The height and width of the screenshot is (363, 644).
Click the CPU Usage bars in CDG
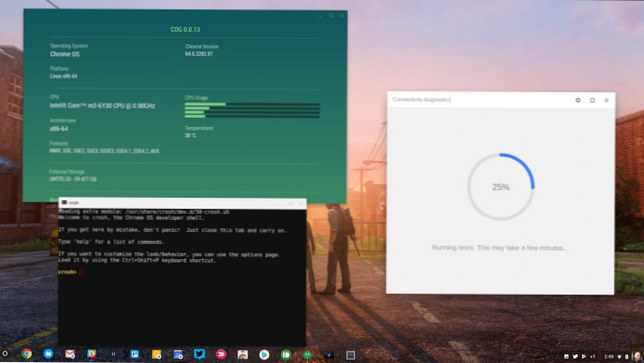[252, 110]
